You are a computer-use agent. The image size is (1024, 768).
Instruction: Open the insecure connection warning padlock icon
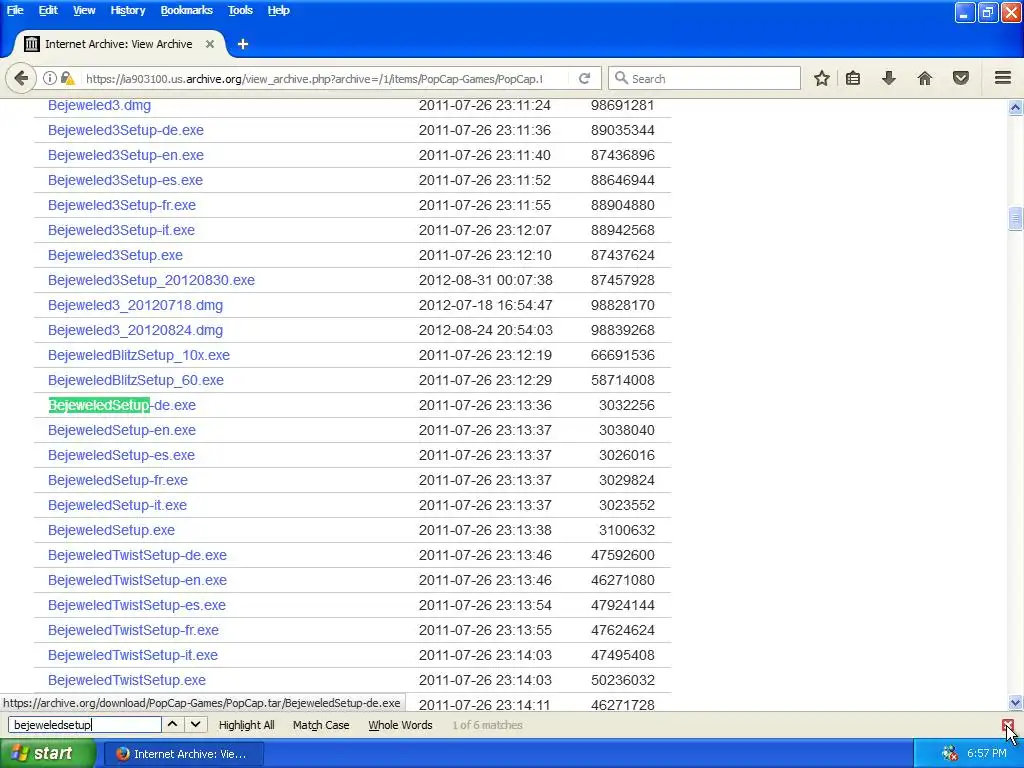click(x=67, y=78)
